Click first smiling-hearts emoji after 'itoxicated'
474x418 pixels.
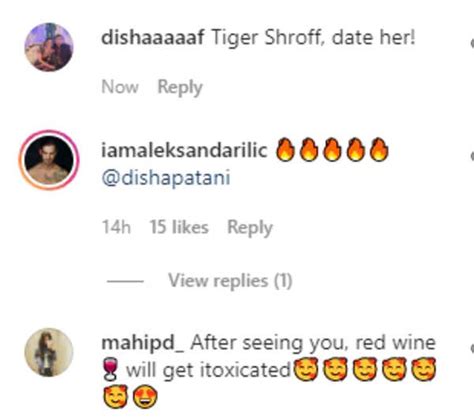(x=305, y=369)
